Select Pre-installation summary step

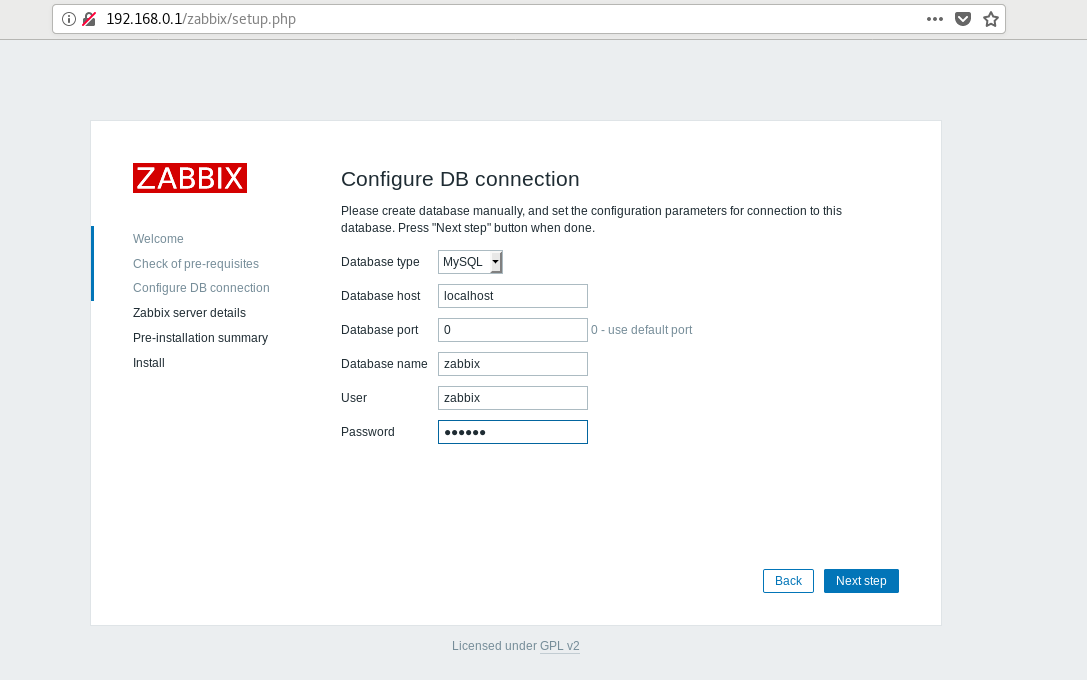[200, 338]
